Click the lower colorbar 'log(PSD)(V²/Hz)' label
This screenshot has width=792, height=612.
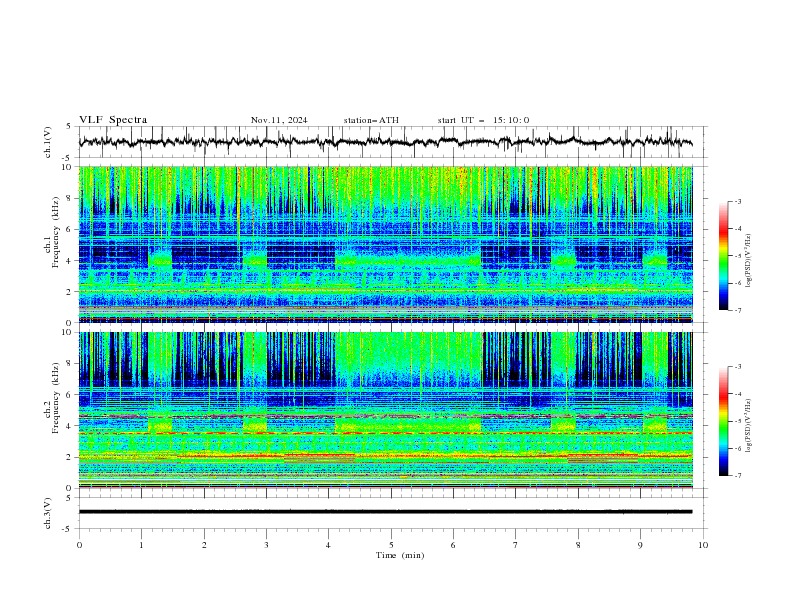[749, 426]
